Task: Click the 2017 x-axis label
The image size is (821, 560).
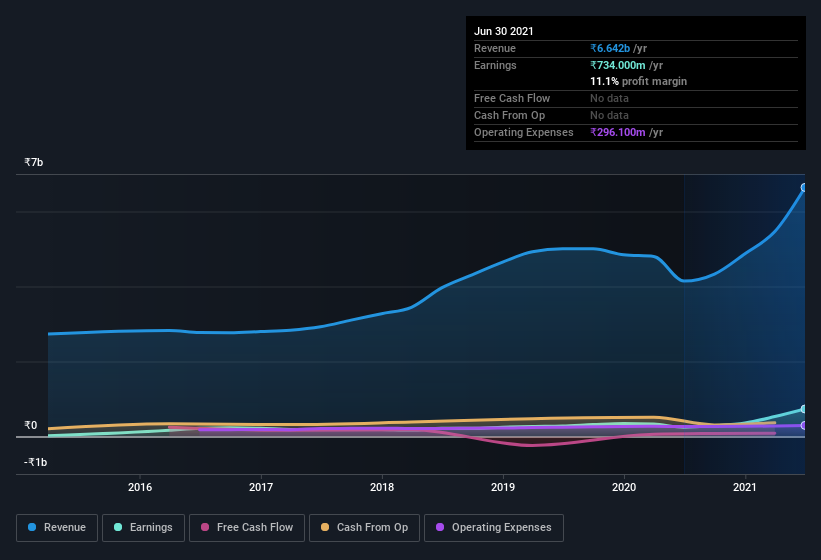Action: coord(261,487)
